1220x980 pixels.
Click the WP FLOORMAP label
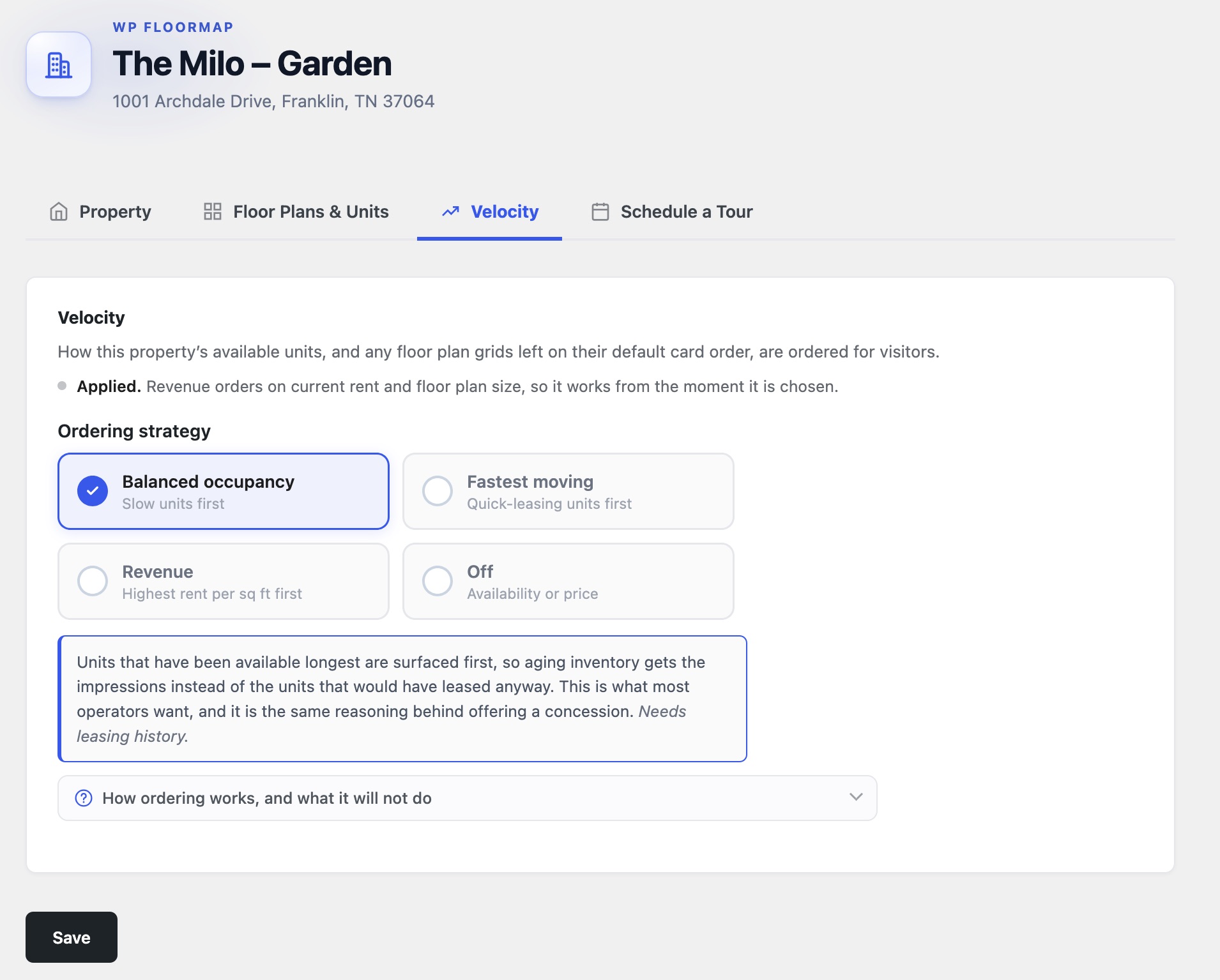(173, 27)
